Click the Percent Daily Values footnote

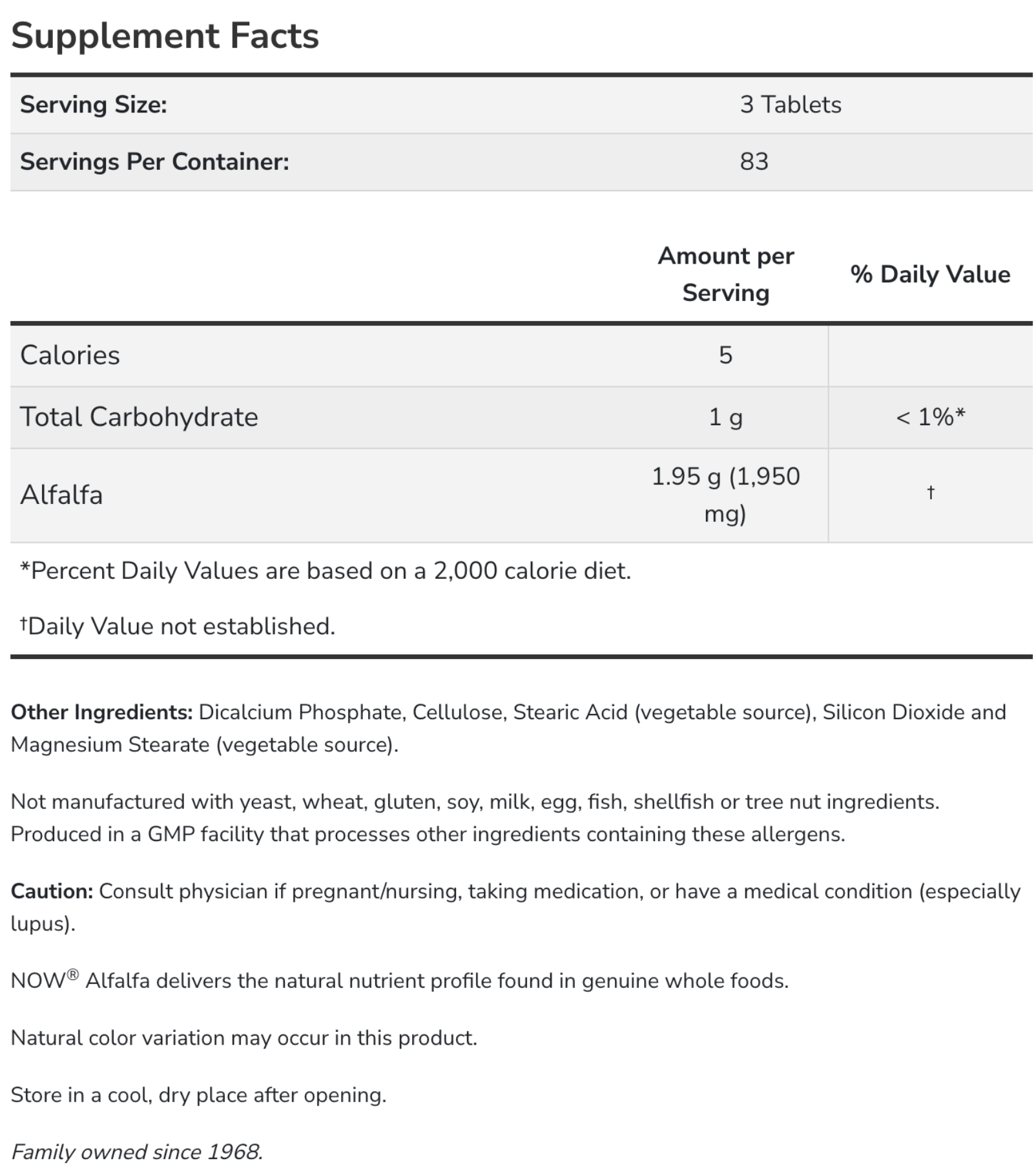pyautogui.click(x=326, y=571)
